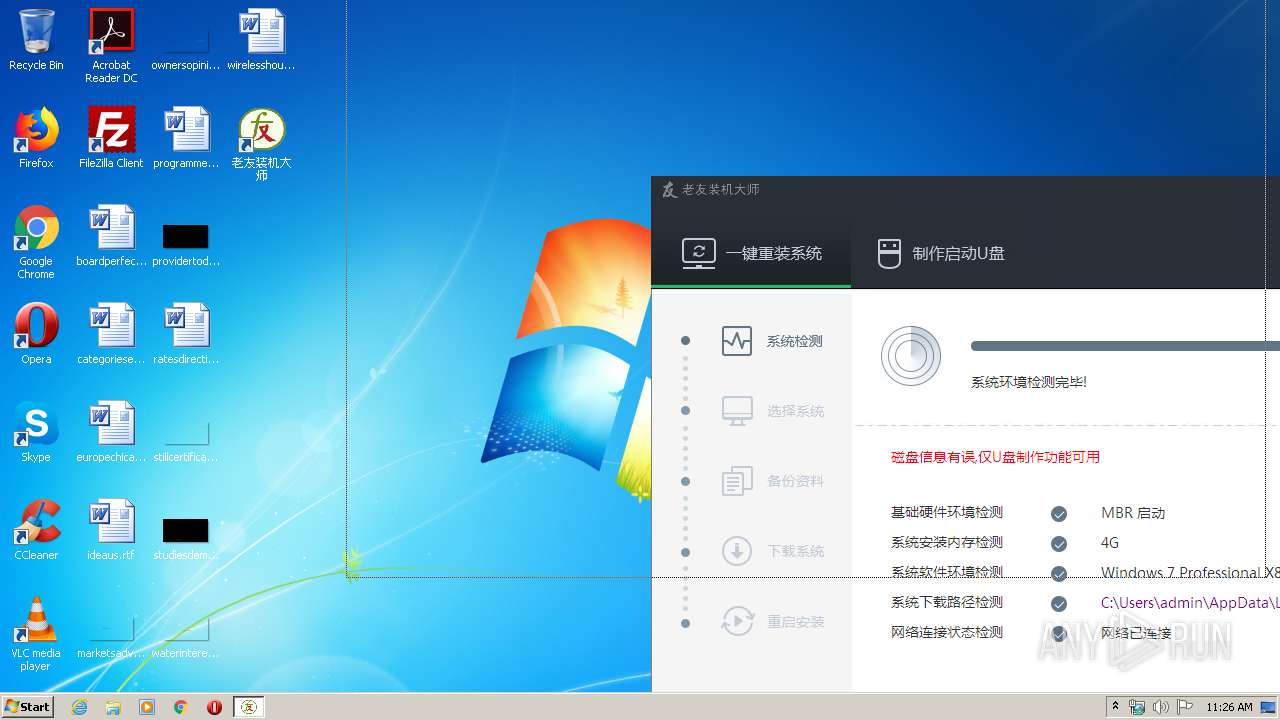Screen dimensions: 1280x720
Task: Click the Windows 7 Professional value text
Action: coord(1190,573)
